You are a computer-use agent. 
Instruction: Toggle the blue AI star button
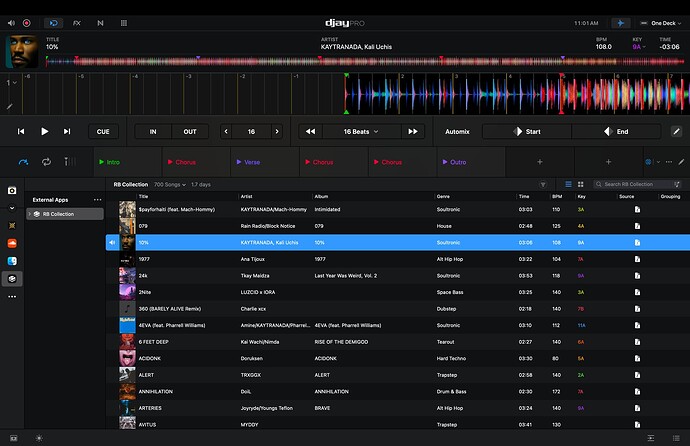[620, 23]
